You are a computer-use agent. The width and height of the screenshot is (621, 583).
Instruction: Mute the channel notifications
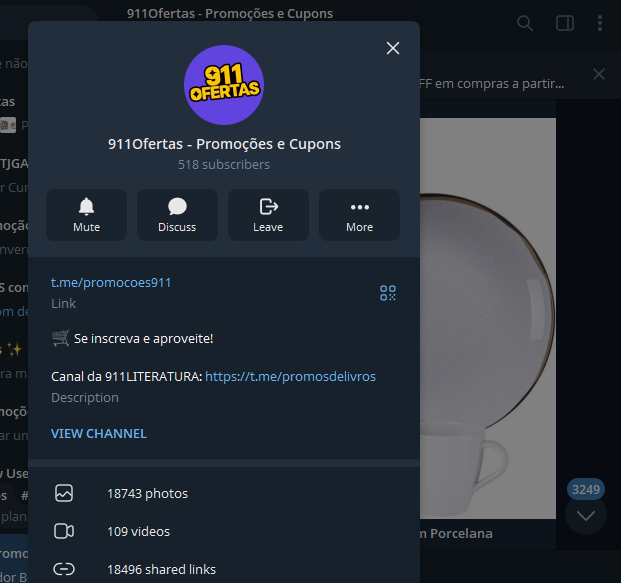pos(86,215)
